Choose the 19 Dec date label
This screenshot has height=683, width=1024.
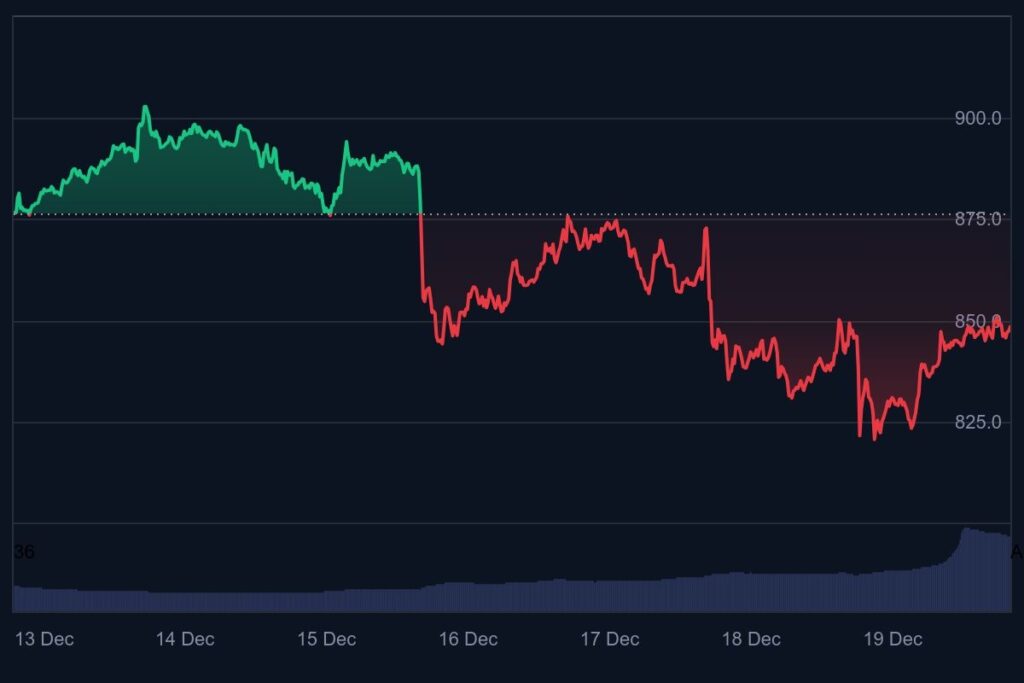click(x=892, y=639)
